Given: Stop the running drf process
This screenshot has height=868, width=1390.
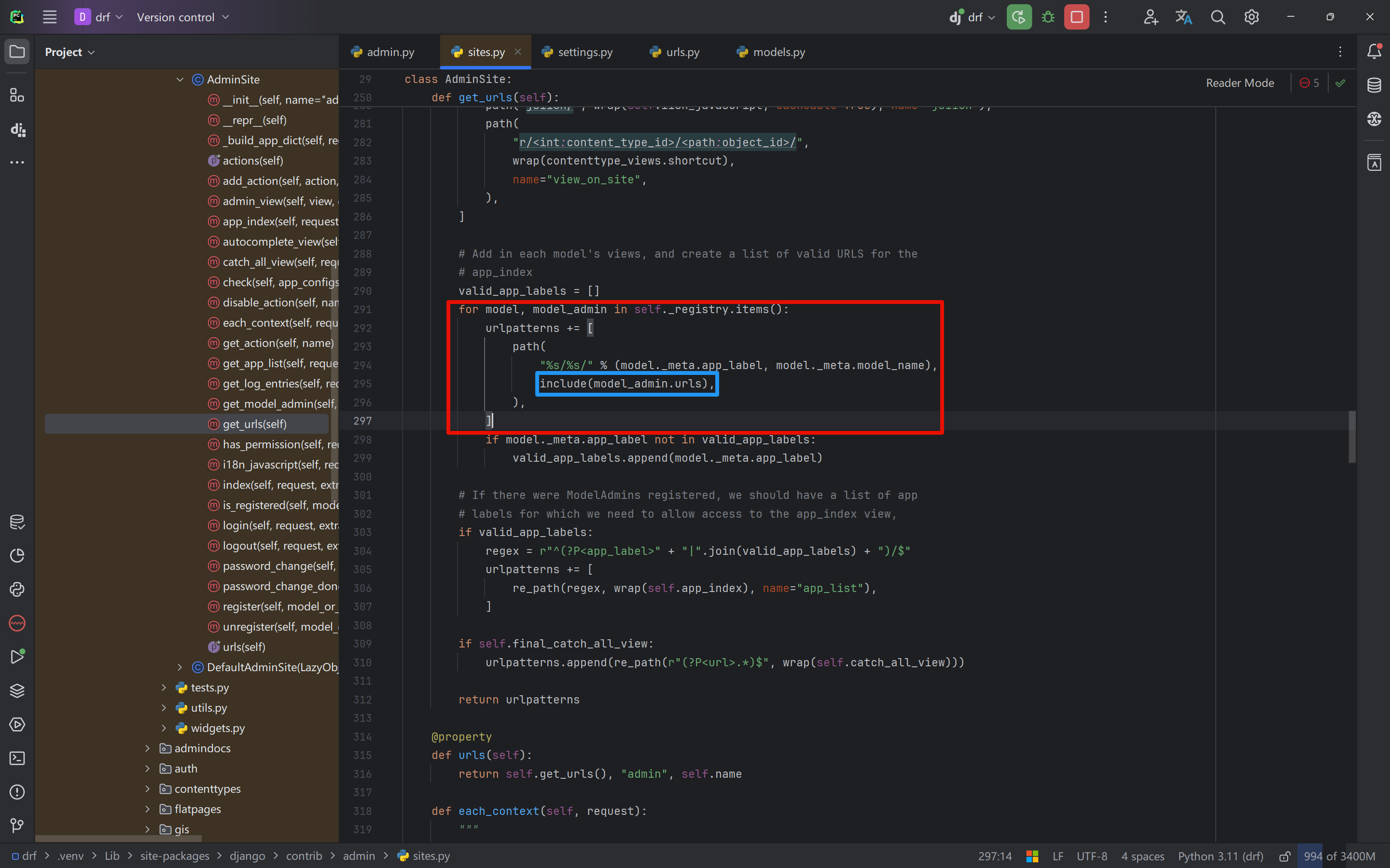Looking at the screenshot, I should (1076, 17).
